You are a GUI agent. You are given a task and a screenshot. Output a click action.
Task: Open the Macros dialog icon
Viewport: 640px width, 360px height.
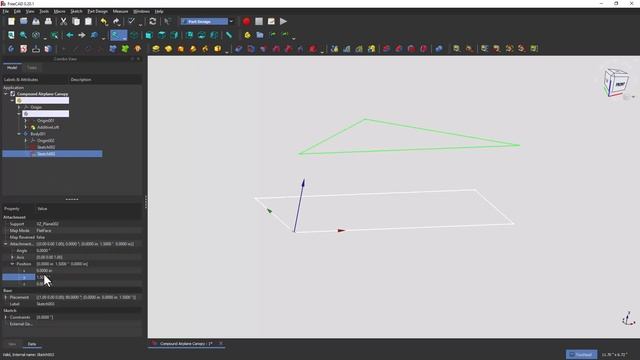(x=271, y=21)
